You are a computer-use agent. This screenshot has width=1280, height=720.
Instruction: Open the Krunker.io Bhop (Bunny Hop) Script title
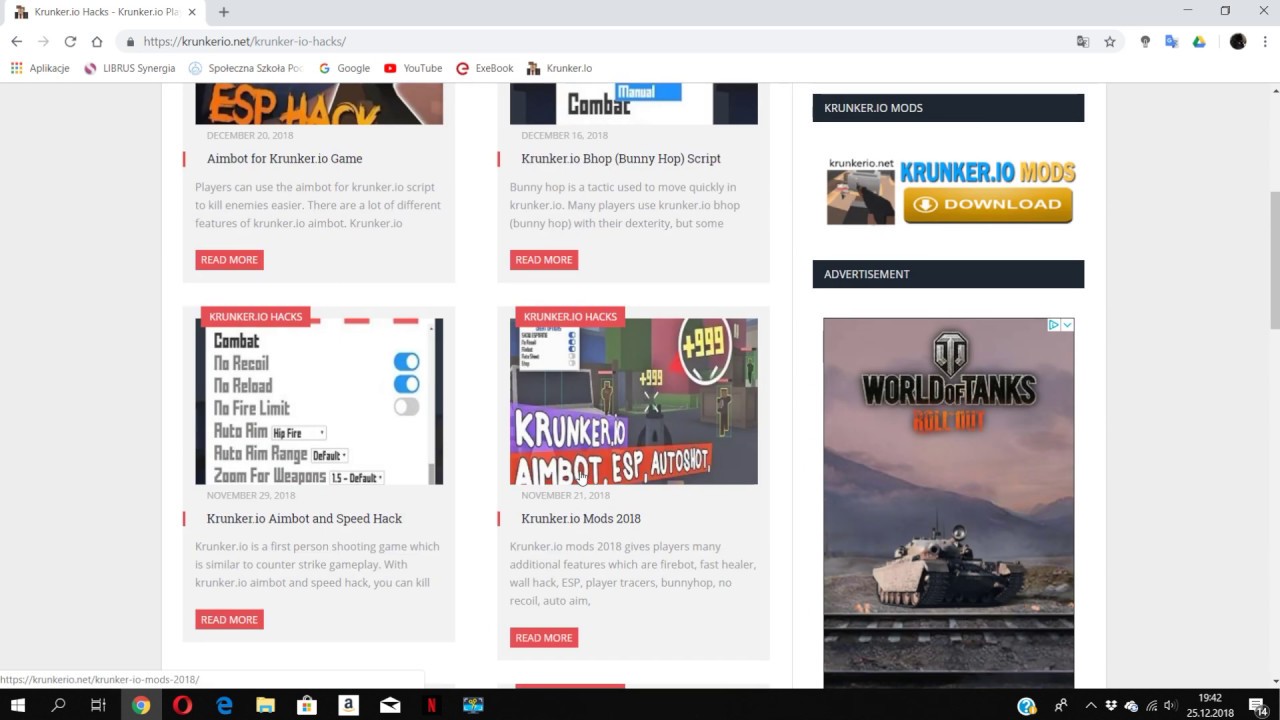pyautogui.click(x=621, y=158)
